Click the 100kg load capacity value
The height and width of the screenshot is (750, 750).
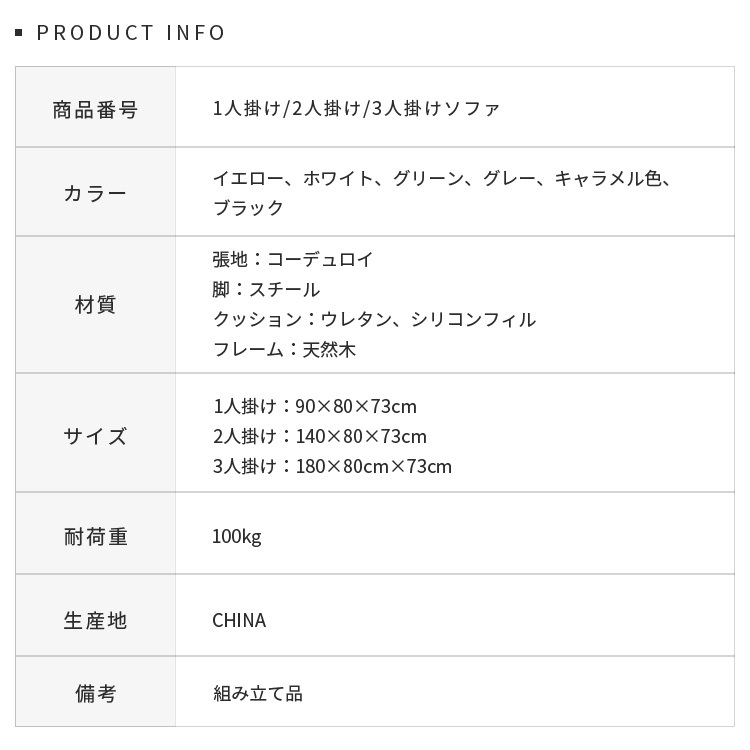tap(236, 537)
